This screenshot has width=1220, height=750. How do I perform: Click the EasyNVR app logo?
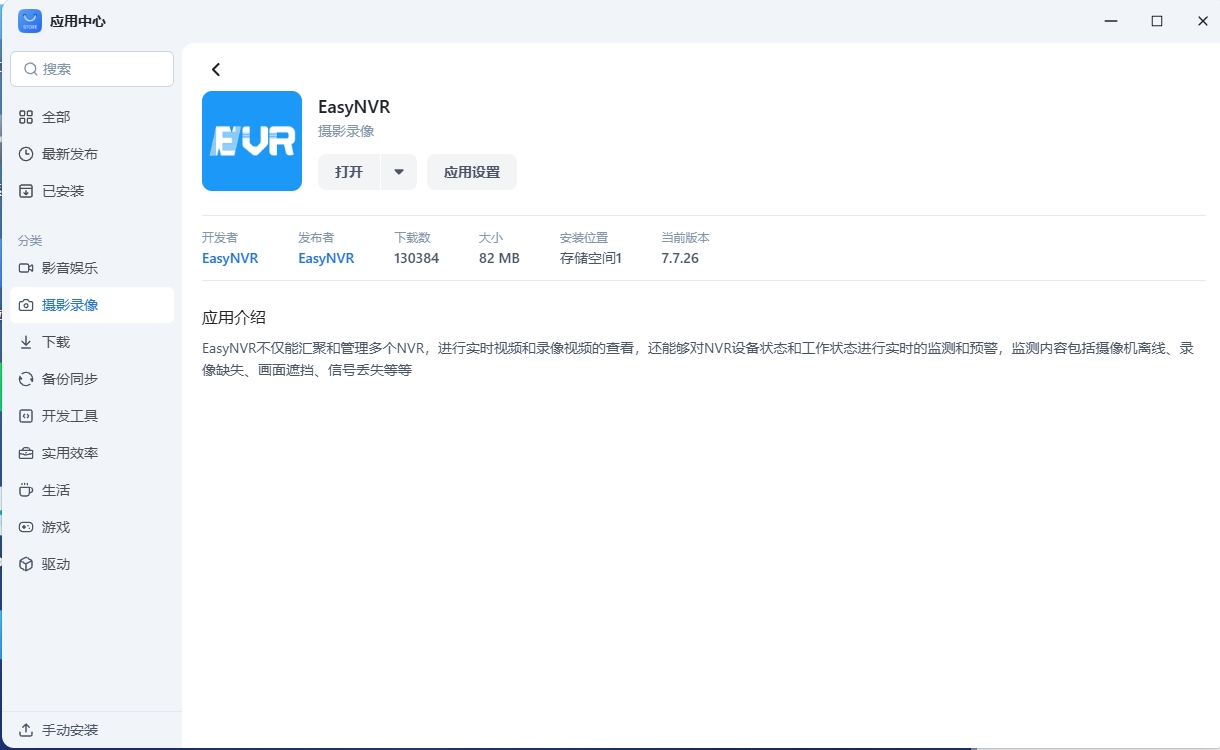252,141
